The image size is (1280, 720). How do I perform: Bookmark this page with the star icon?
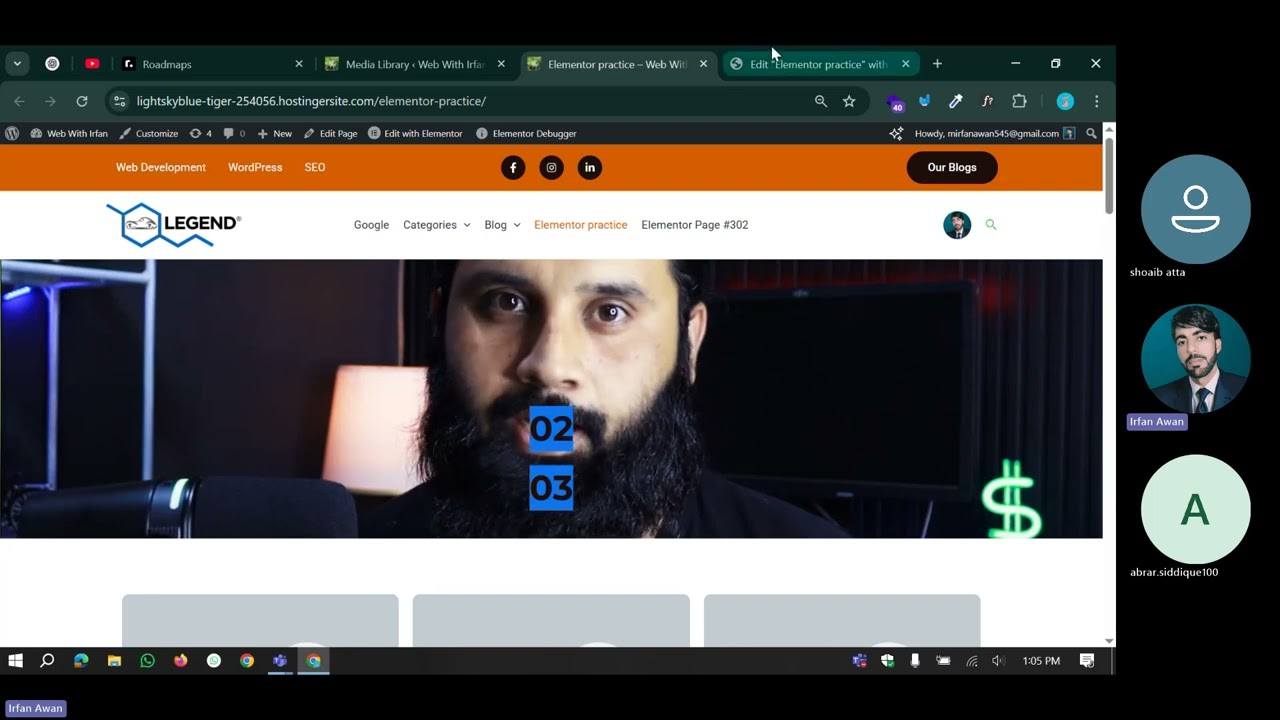coord(849,101)
